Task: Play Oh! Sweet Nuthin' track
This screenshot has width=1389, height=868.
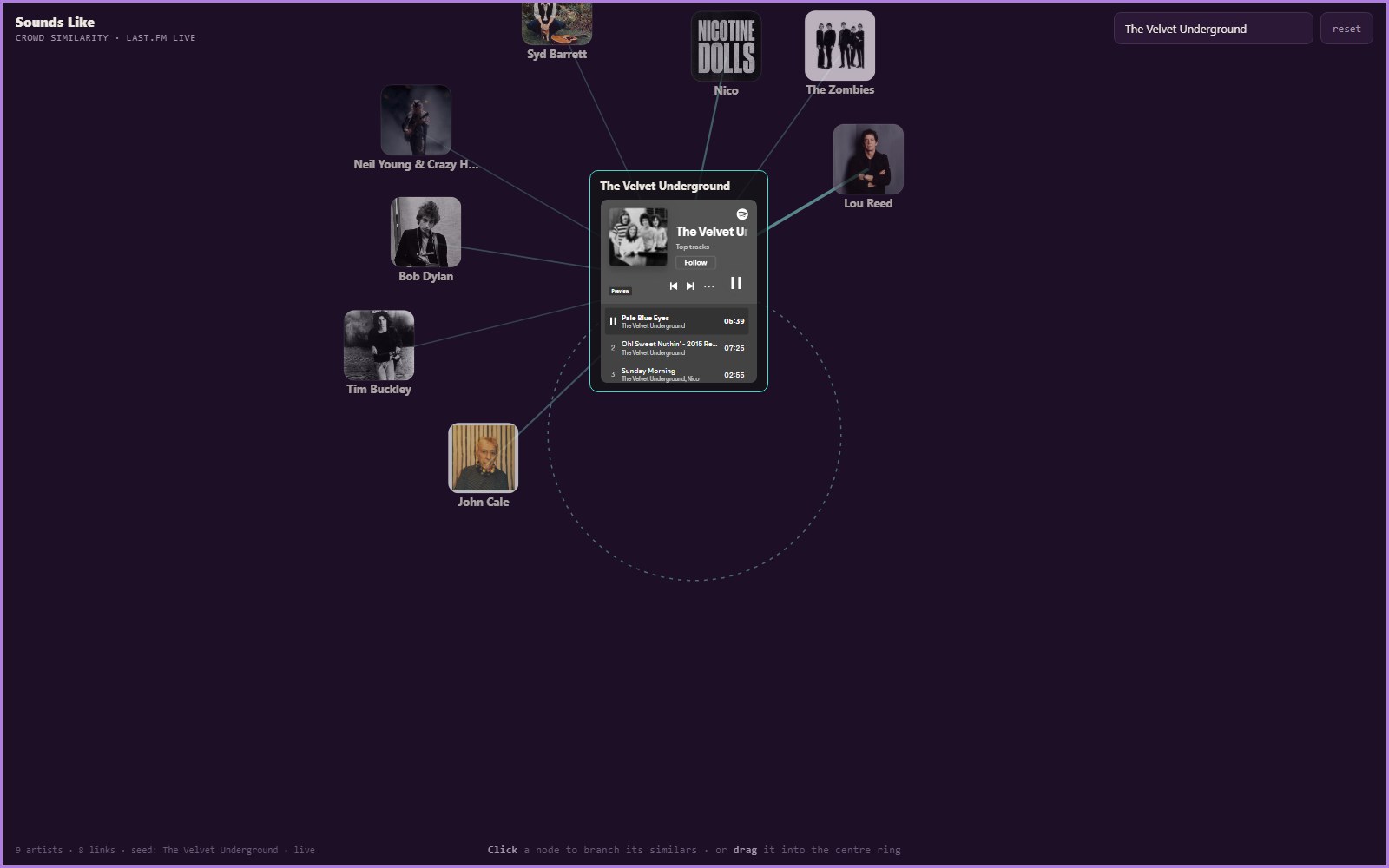Action: click(677, 348)
